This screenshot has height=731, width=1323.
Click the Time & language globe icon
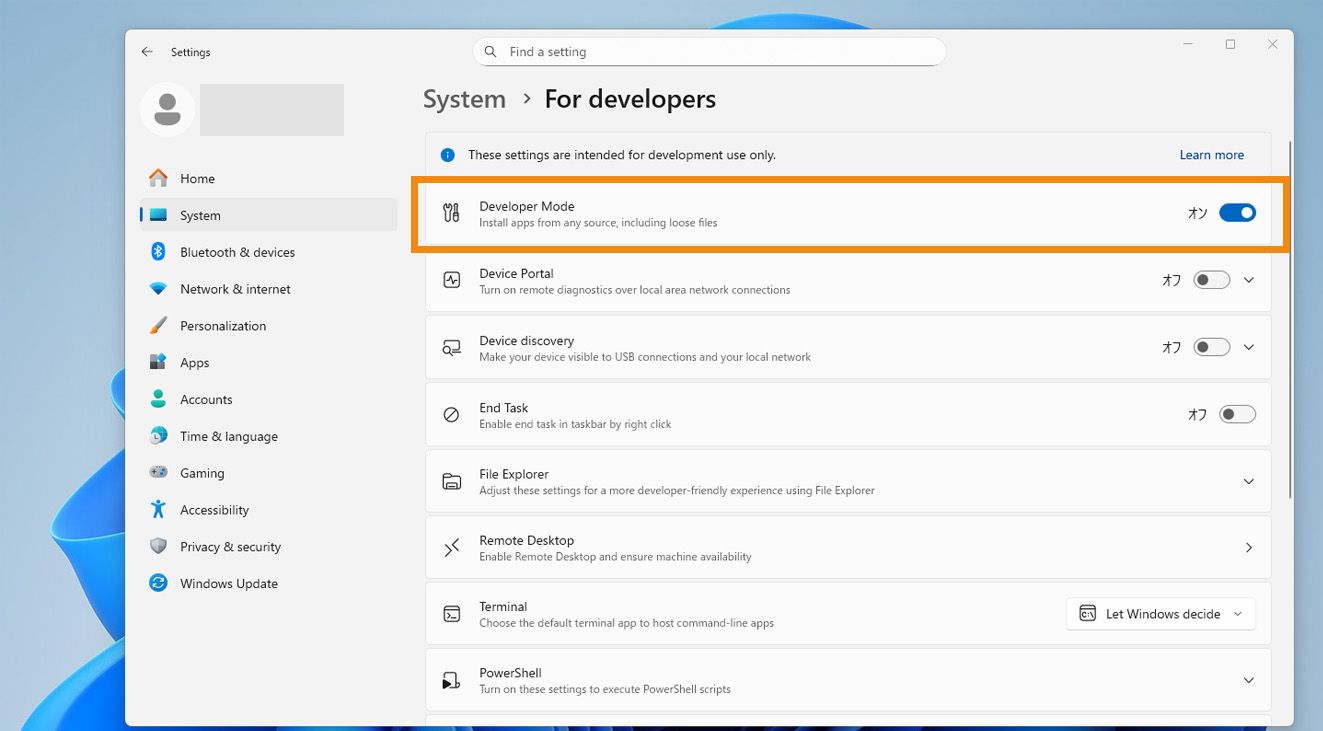coord(158,436)
